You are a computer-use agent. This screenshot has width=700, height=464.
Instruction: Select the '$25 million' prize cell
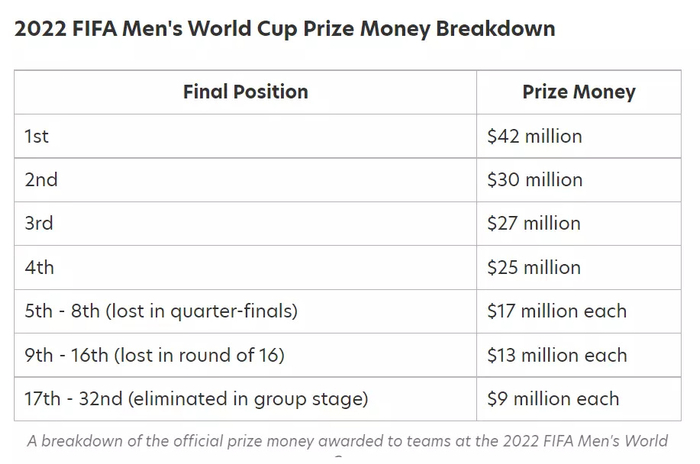tap(534, 268)
